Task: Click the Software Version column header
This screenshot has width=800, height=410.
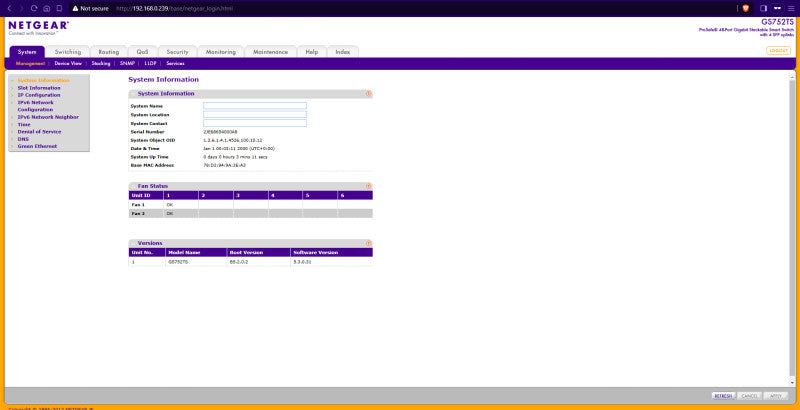Action: [332, 252]
